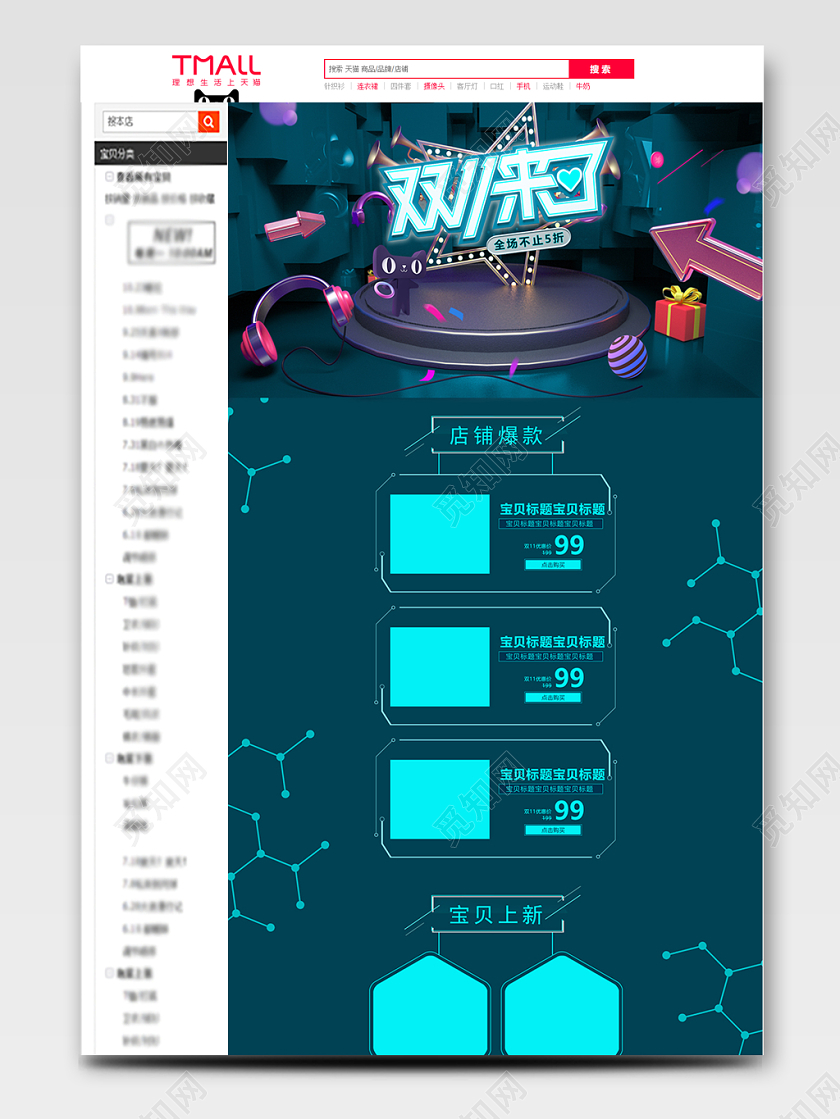
Task: Open the 手机 hot search link
Action: [523, 87]
